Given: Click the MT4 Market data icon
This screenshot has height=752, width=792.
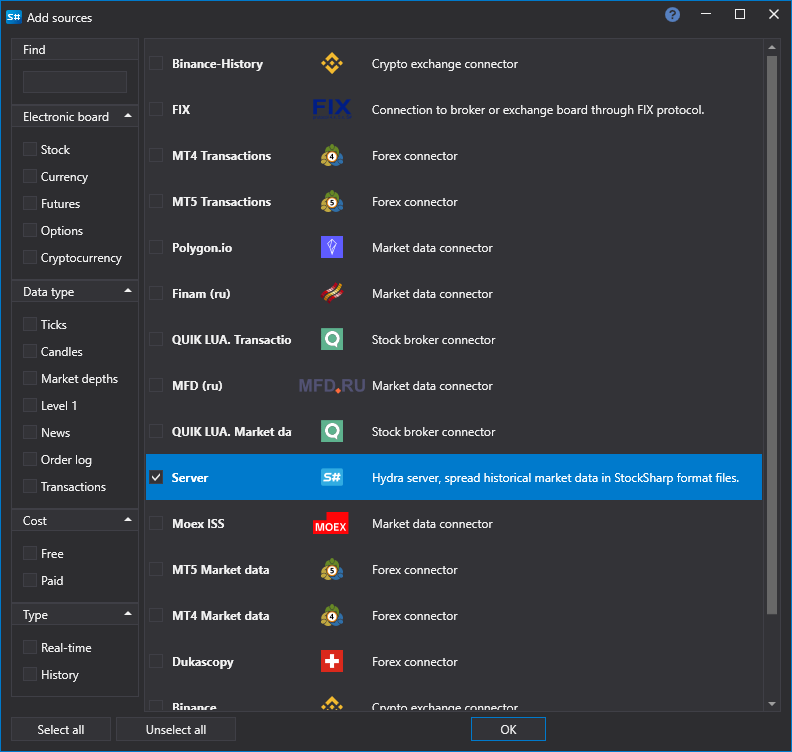Looking at the screenshot, I should (332, 616).
